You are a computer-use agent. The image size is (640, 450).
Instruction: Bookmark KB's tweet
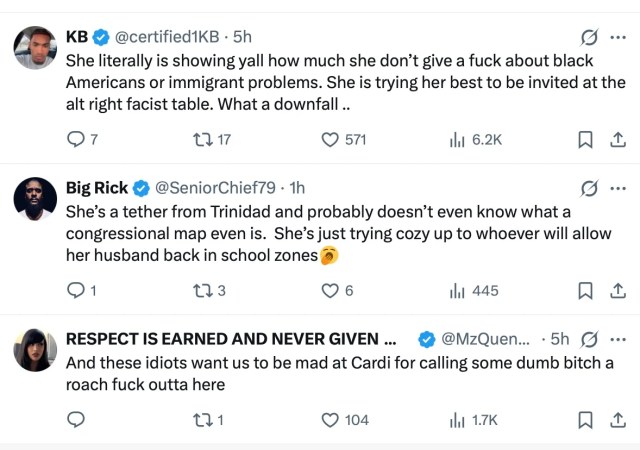coord(585,140)
